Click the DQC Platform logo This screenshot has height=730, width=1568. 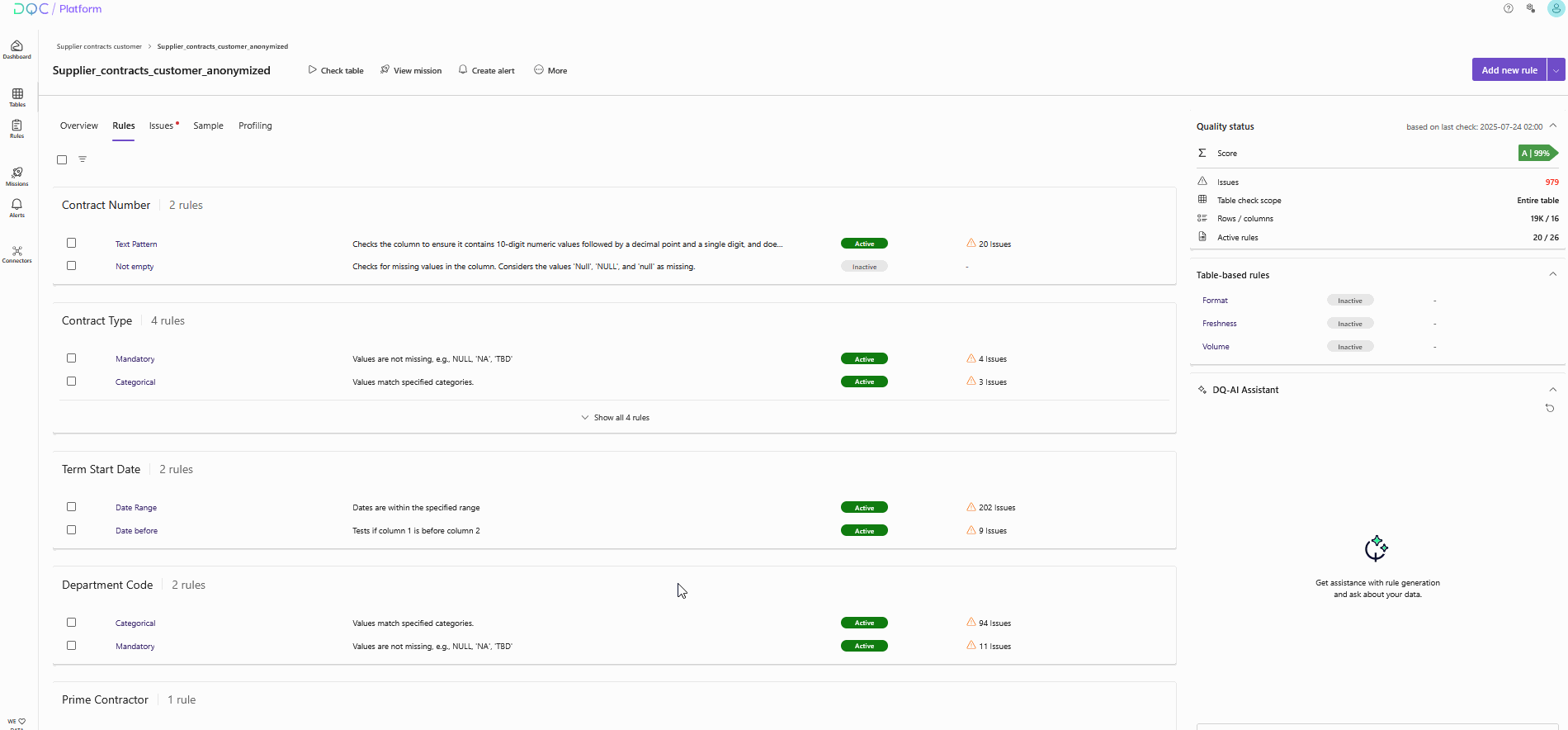[x=58, y=9]
